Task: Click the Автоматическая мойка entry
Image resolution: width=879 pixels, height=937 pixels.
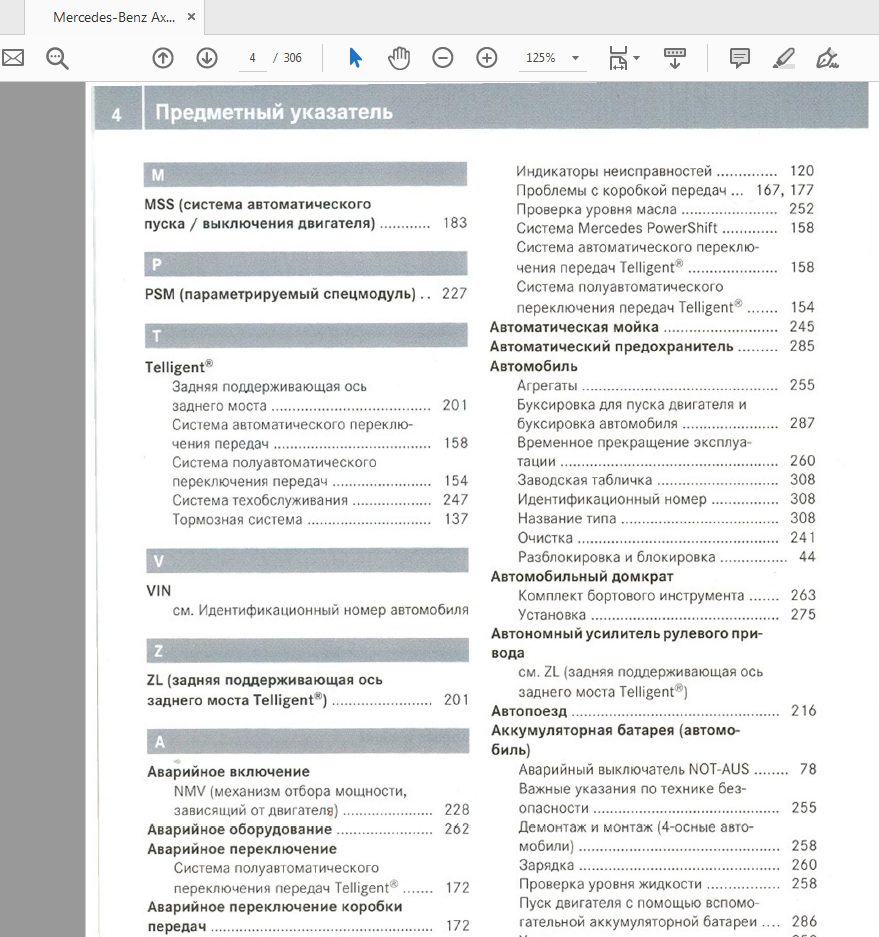Action: pyautogui.click(x=574, y=327)
